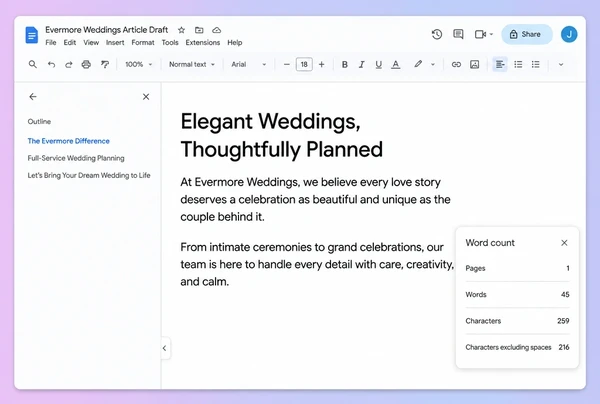Check the cloud save status icon
The image size is (600, 404).
pyautogui.click(x=217, y=30)
